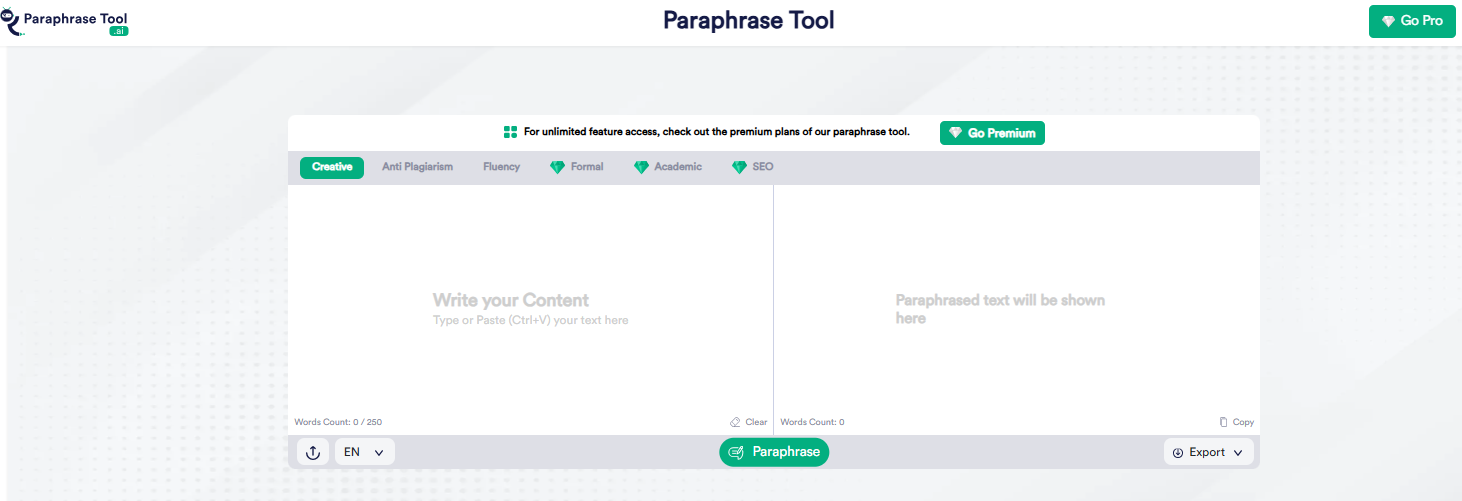Viewport: 1462px width, 501px height.
Task: Click the Paraphrase Tool page heading
Action: point(748,20)
